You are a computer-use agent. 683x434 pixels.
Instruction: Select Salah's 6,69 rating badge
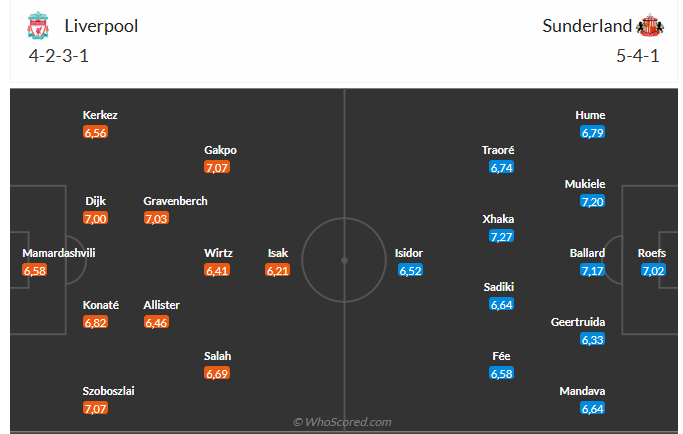tap(217, 373)
